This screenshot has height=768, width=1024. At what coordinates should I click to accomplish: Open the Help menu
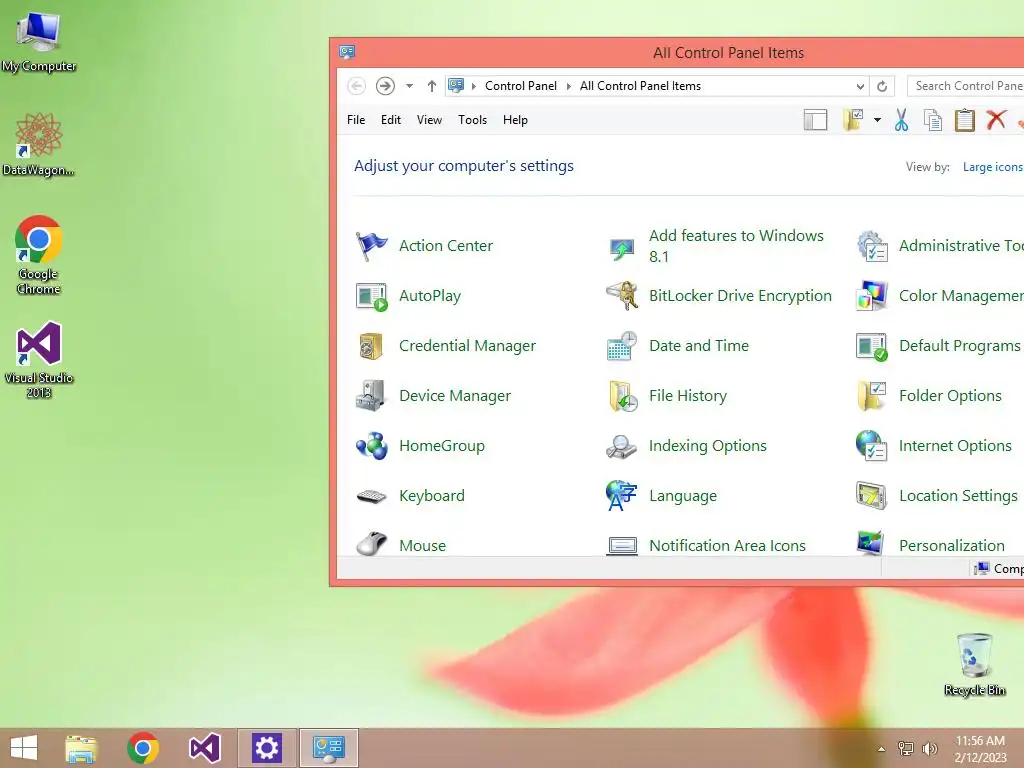click(515, 120)
